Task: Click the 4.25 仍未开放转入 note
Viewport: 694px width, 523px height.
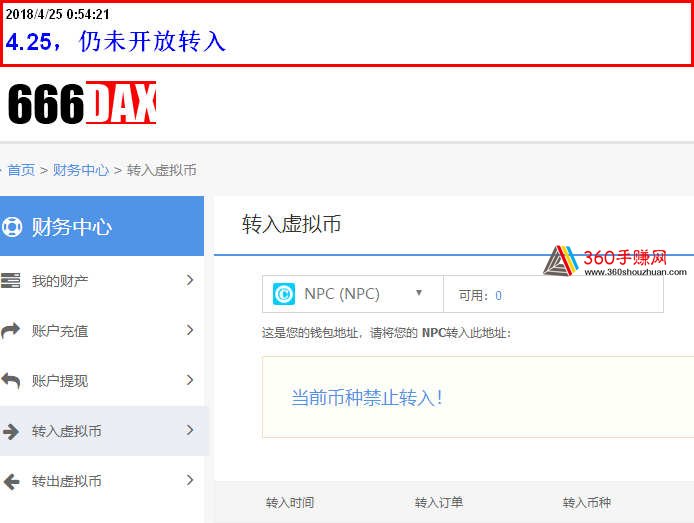Action: point(116,42)
